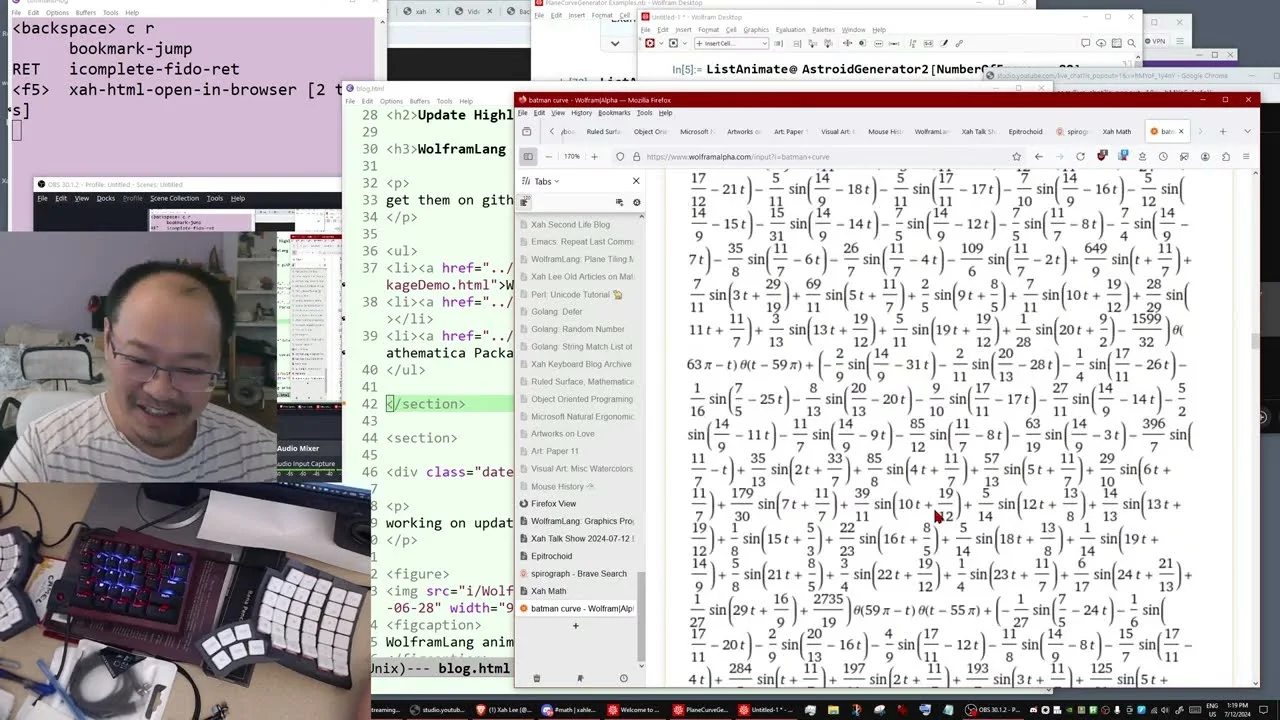Open Docks menu in OBS
The height and width of the screenshot is (720, 1280).
106,198
